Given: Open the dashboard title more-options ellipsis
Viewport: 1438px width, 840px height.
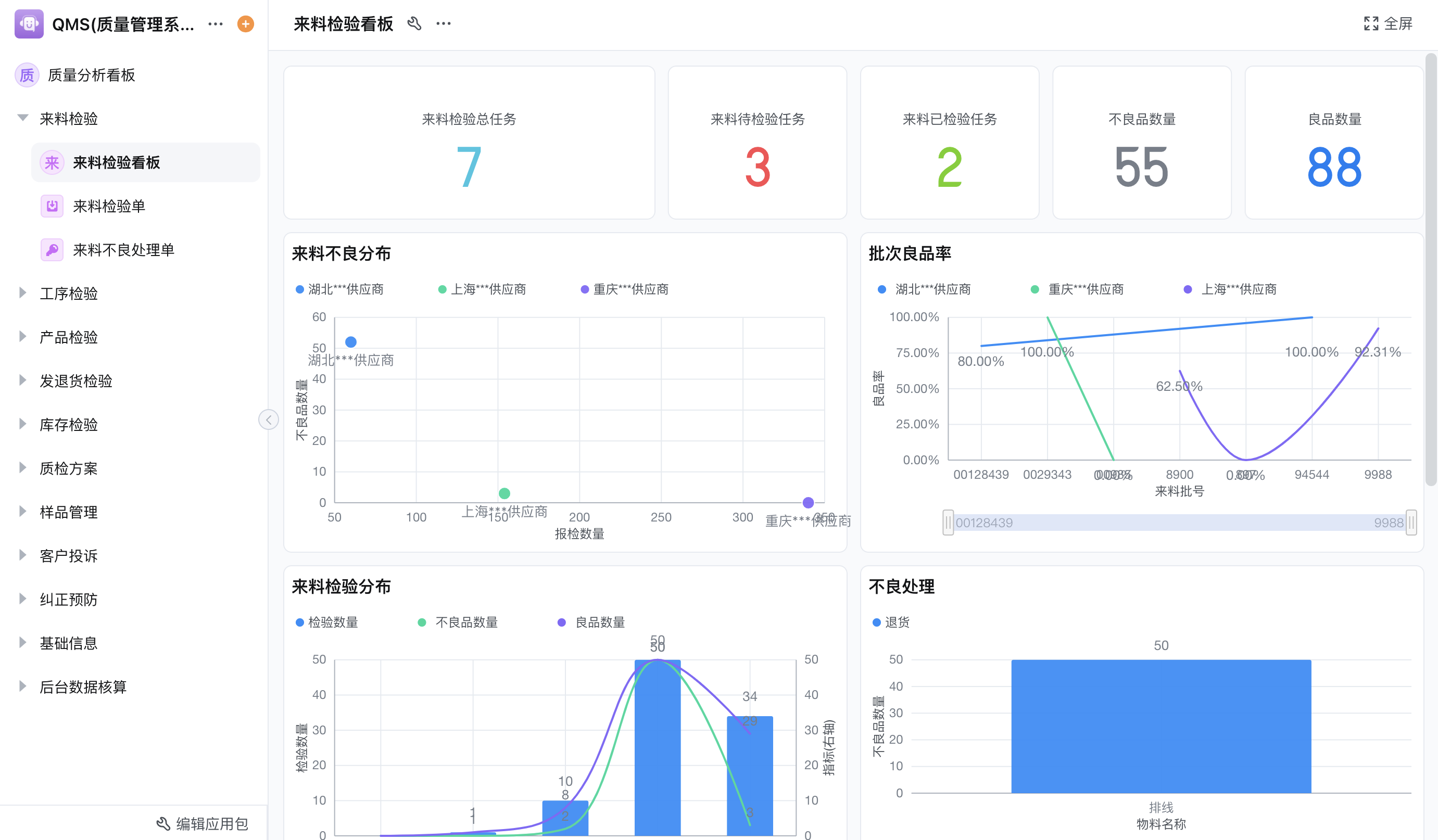Looking at the screenshot, I should pyautogui.click(x=444, y=24).
